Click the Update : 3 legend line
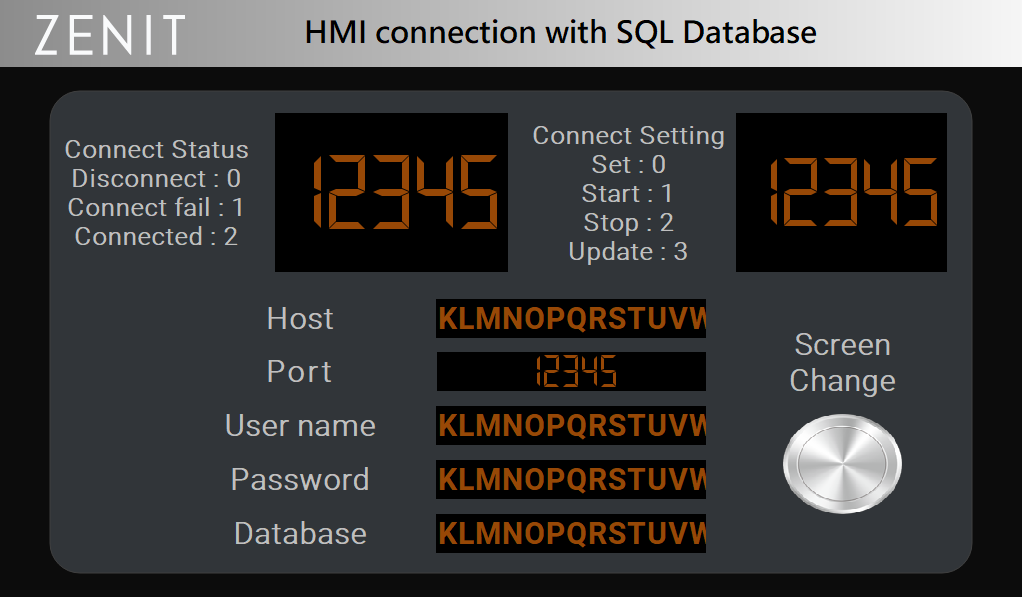Image resolution: width=1022 pixels, height=597 pixels. tap(628, 251)
